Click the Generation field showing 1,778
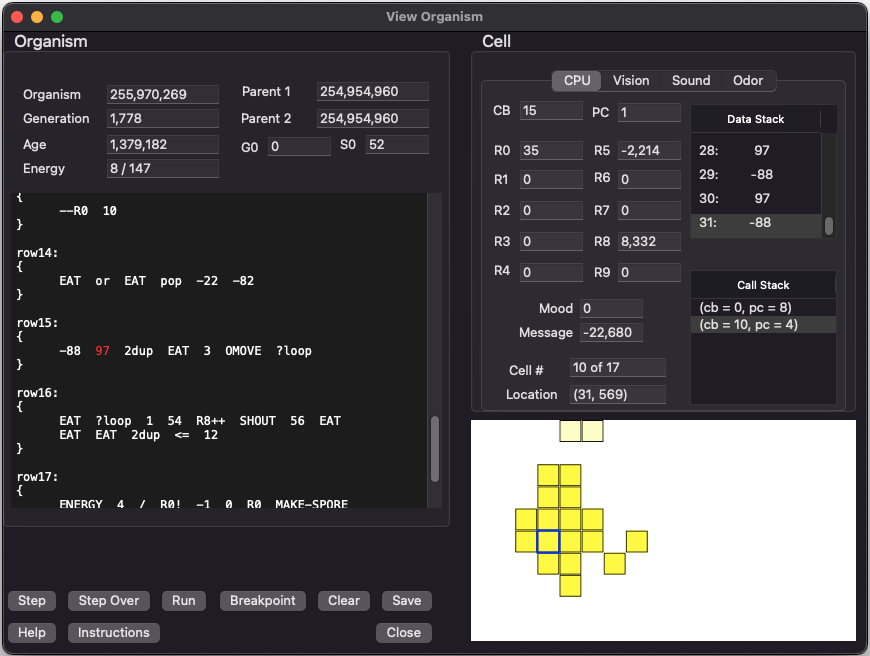 pyautogui.click(x=163, y=119)
